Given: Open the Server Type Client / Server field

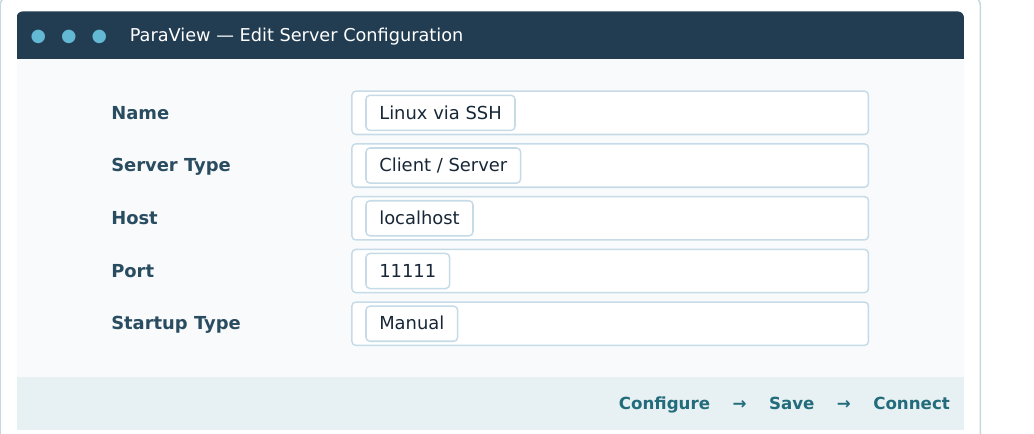Looking at the screenshot, I should click(x=610, y=166).
